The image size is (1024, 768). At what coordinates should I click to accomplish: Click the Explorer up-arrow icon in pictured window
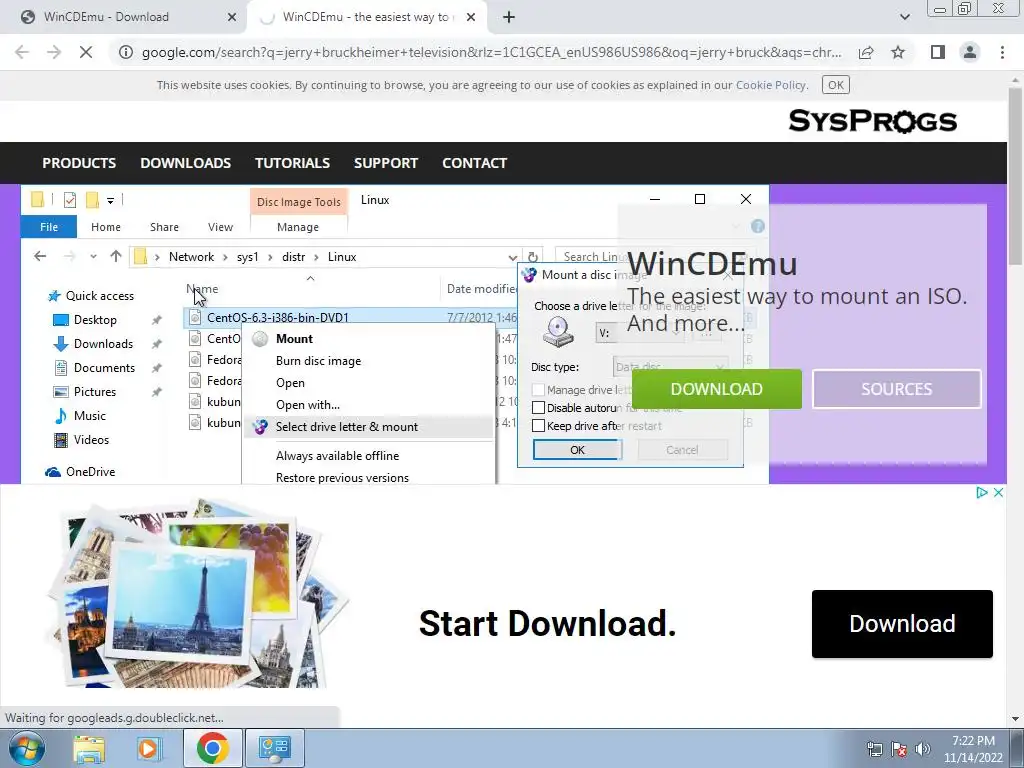[116, 257]
